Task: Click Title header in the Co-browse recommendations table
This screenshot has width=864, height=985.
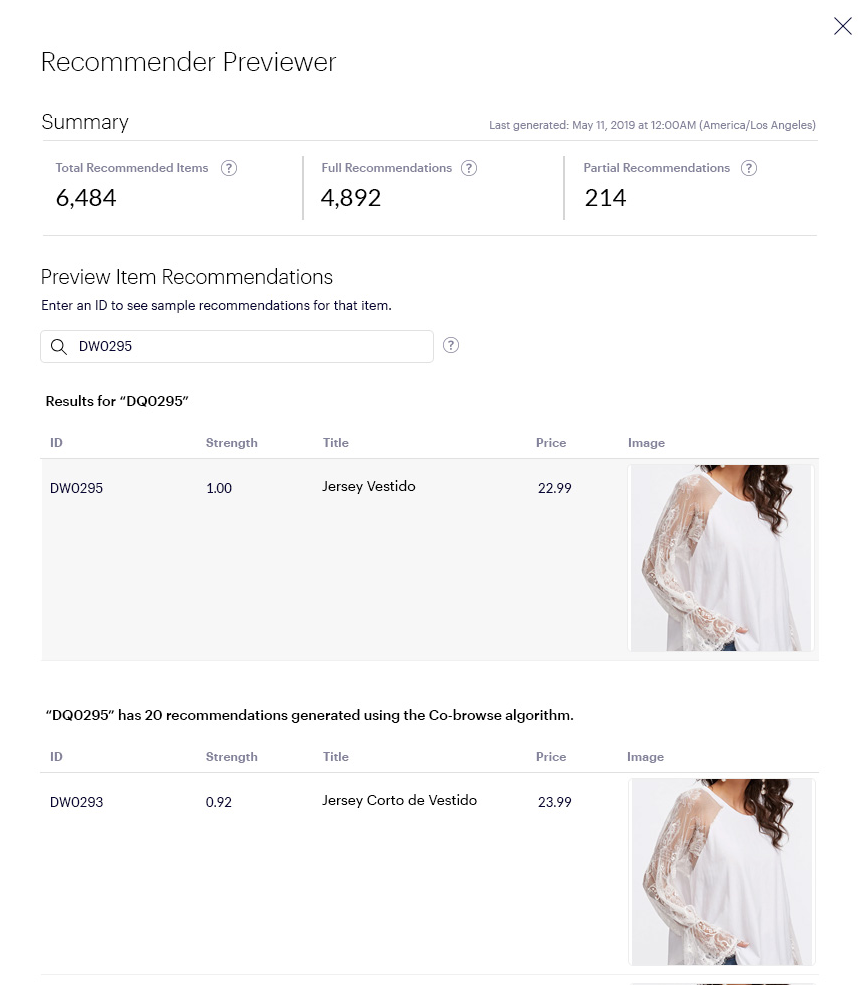Action: [335, 757]
